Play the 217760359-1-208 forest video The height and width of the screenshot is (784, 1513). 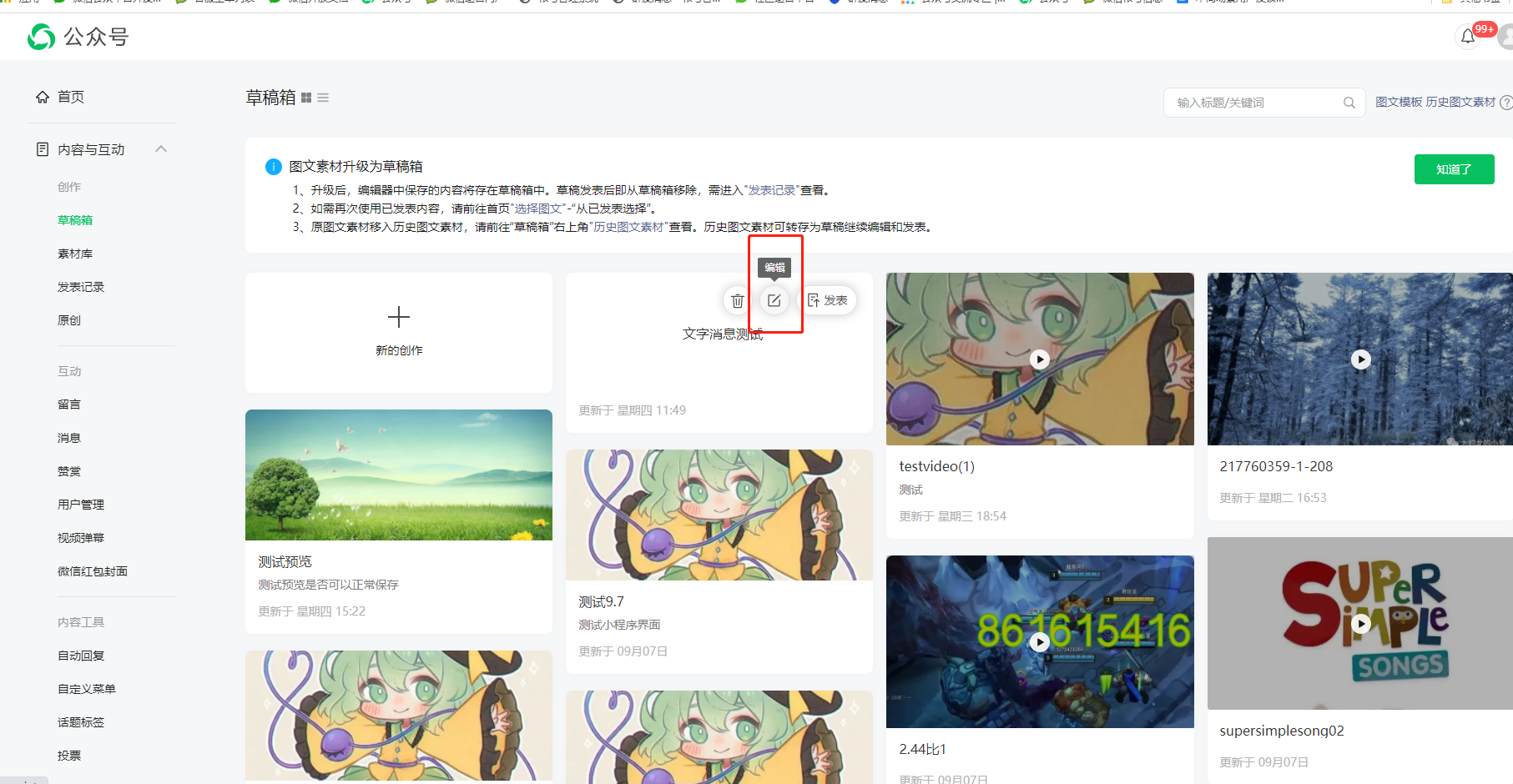point(1361,359)
